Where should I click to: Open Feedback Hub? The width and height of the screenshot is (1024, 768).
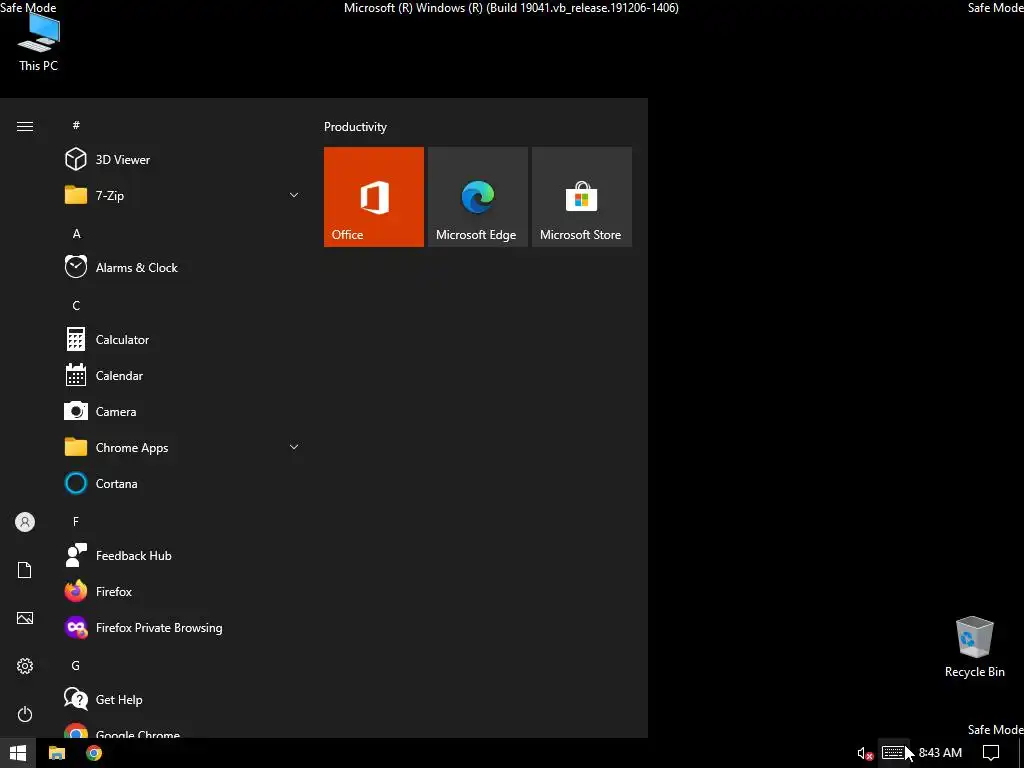pyautogui.click(x=183, y=556)
